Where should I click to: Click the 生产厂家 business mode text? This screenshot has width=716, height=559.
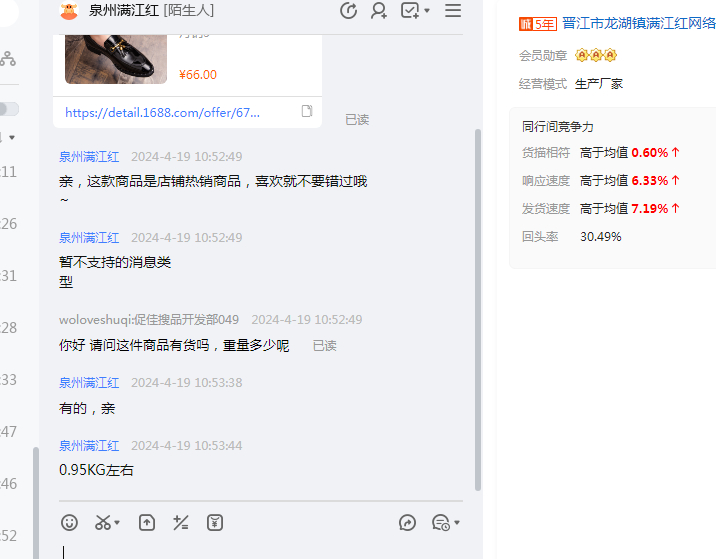[x=599, y=84]
